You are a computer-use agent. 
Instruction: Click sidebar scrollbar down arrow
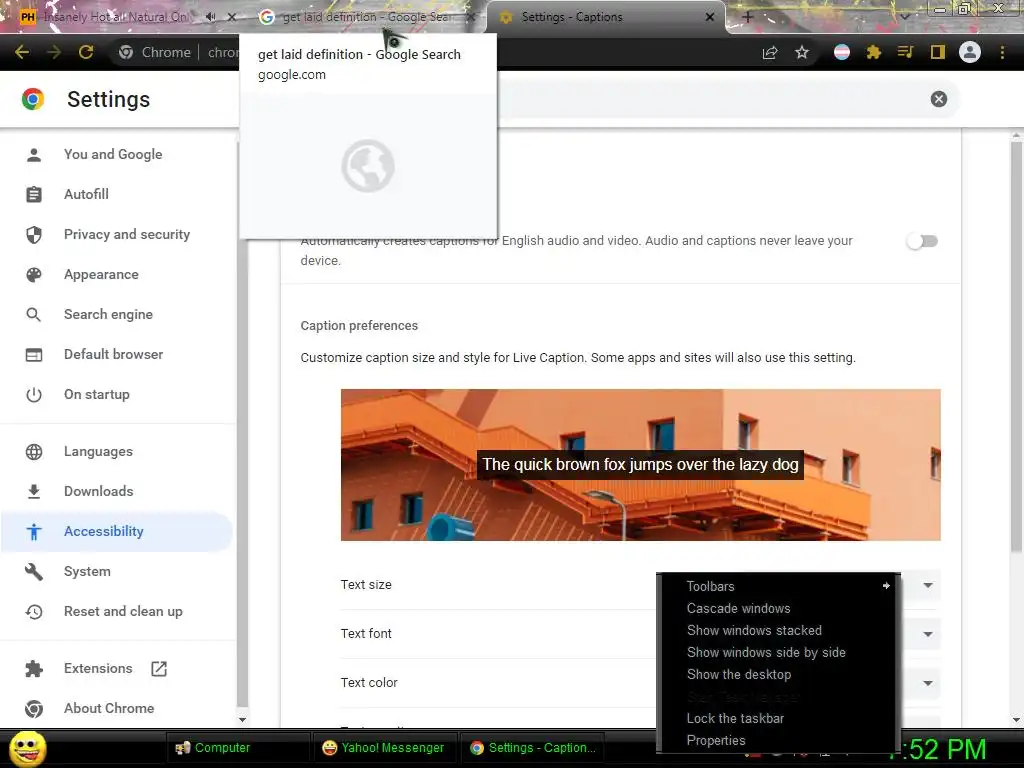[242, 720]
